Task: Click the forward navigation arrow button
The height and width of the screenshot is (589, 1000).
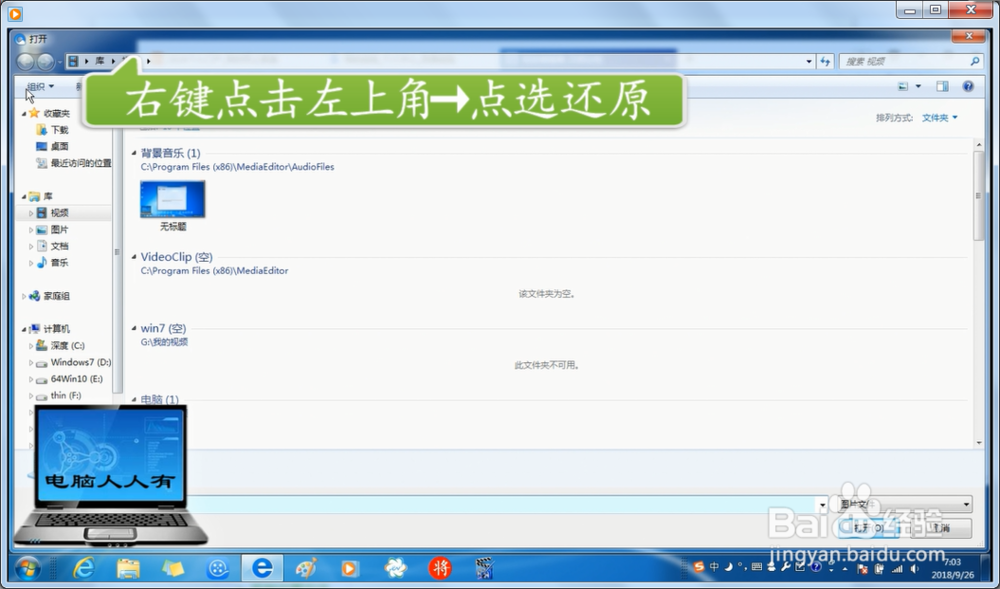Action: pyautogui.click(x=45, y=62)
